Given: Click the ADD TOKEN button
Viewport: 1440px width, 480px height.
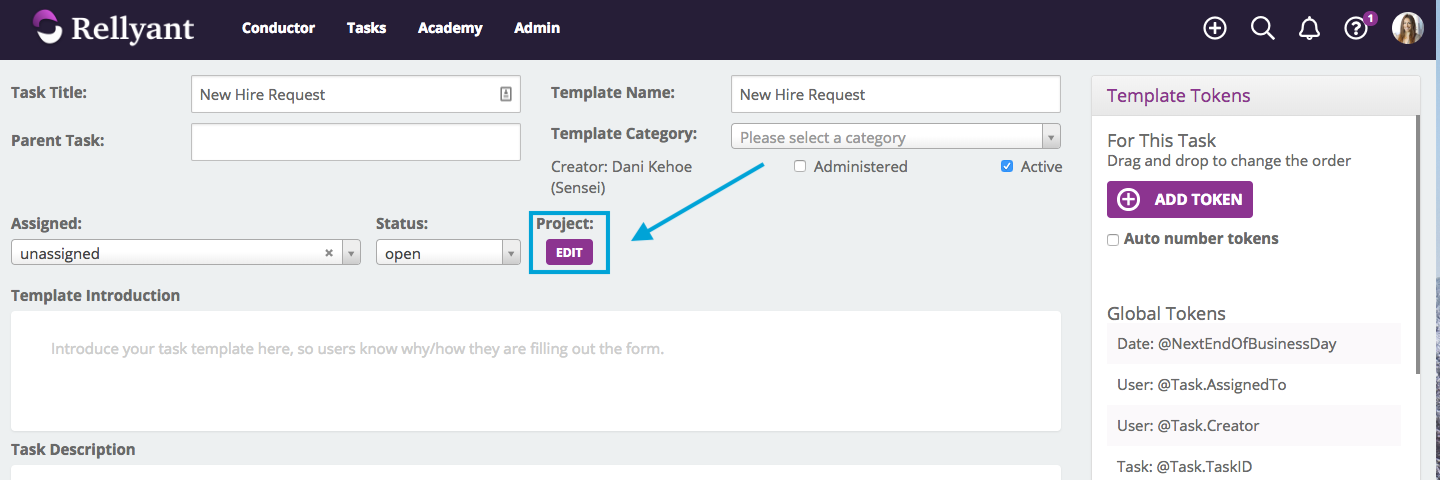Looking at the screenshot, I should click(1179, 199).
